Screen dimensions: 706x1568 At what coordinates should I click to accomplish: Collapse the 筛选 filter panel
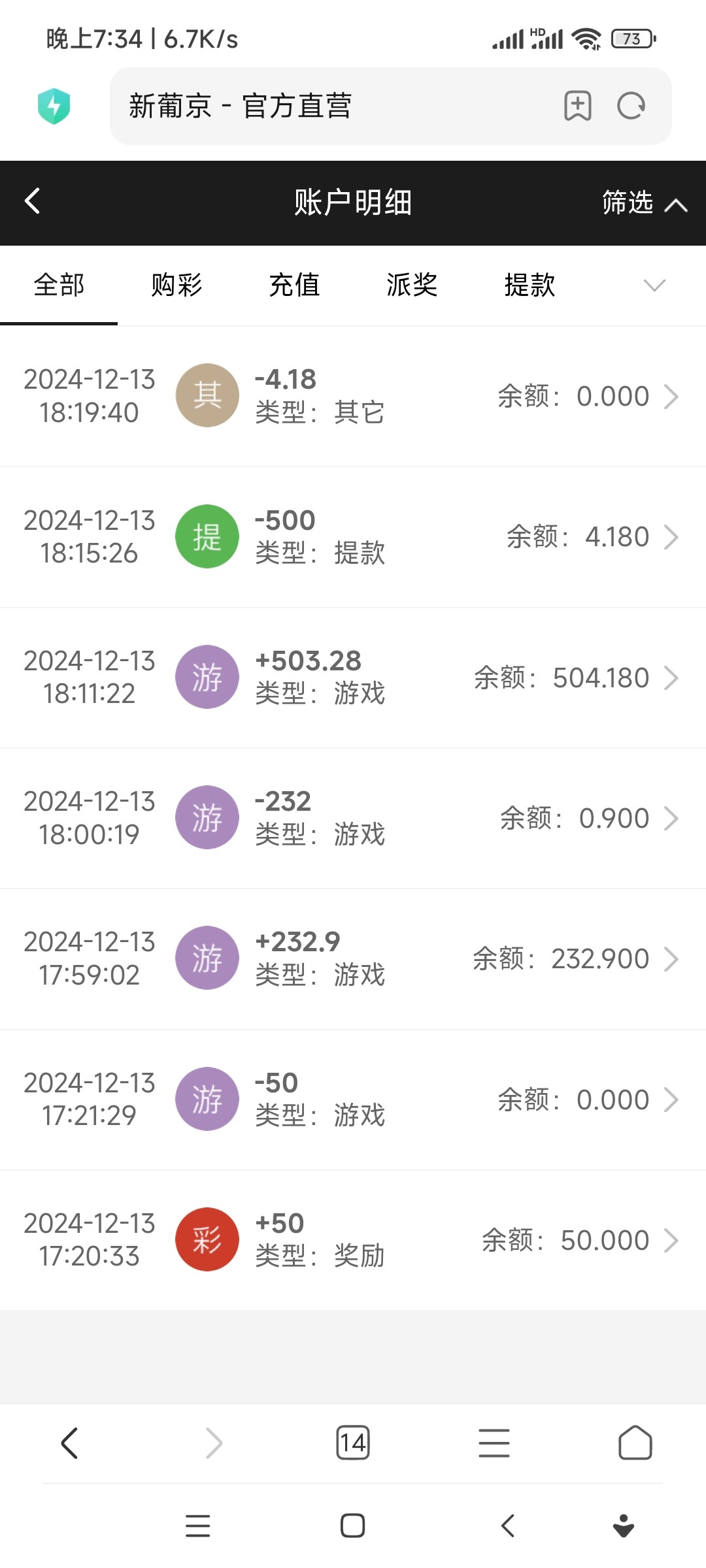[644, 203]
